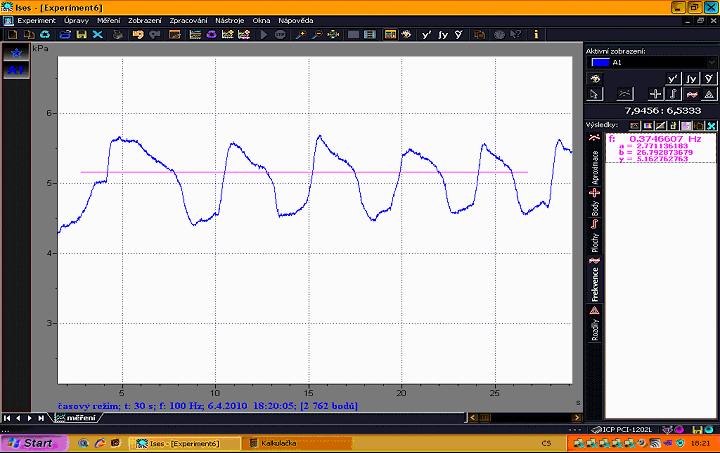Select the Body vertical tab

tap(595, 202)
